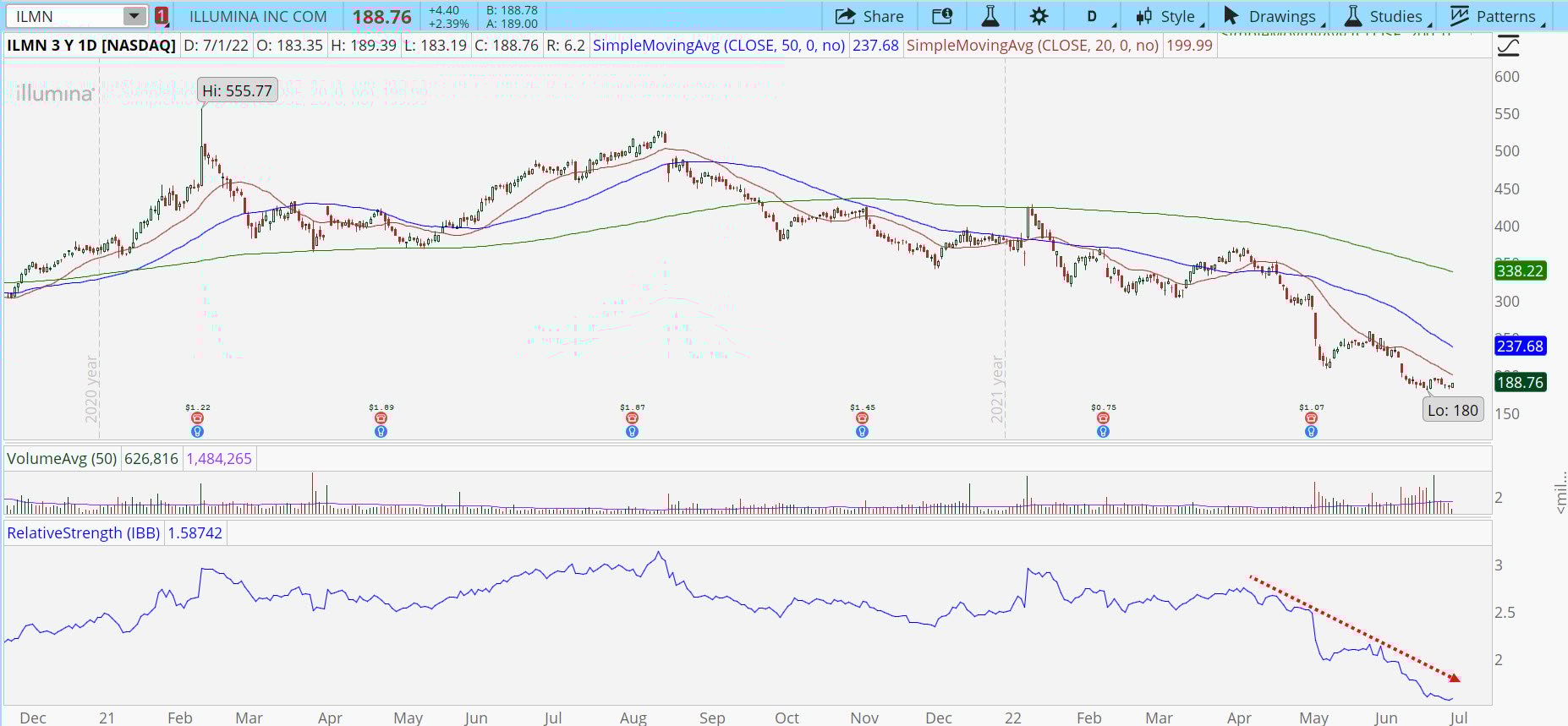Click the chart line icon above the price axis
Screen dimensions: 1568x726
[1508, 46]
